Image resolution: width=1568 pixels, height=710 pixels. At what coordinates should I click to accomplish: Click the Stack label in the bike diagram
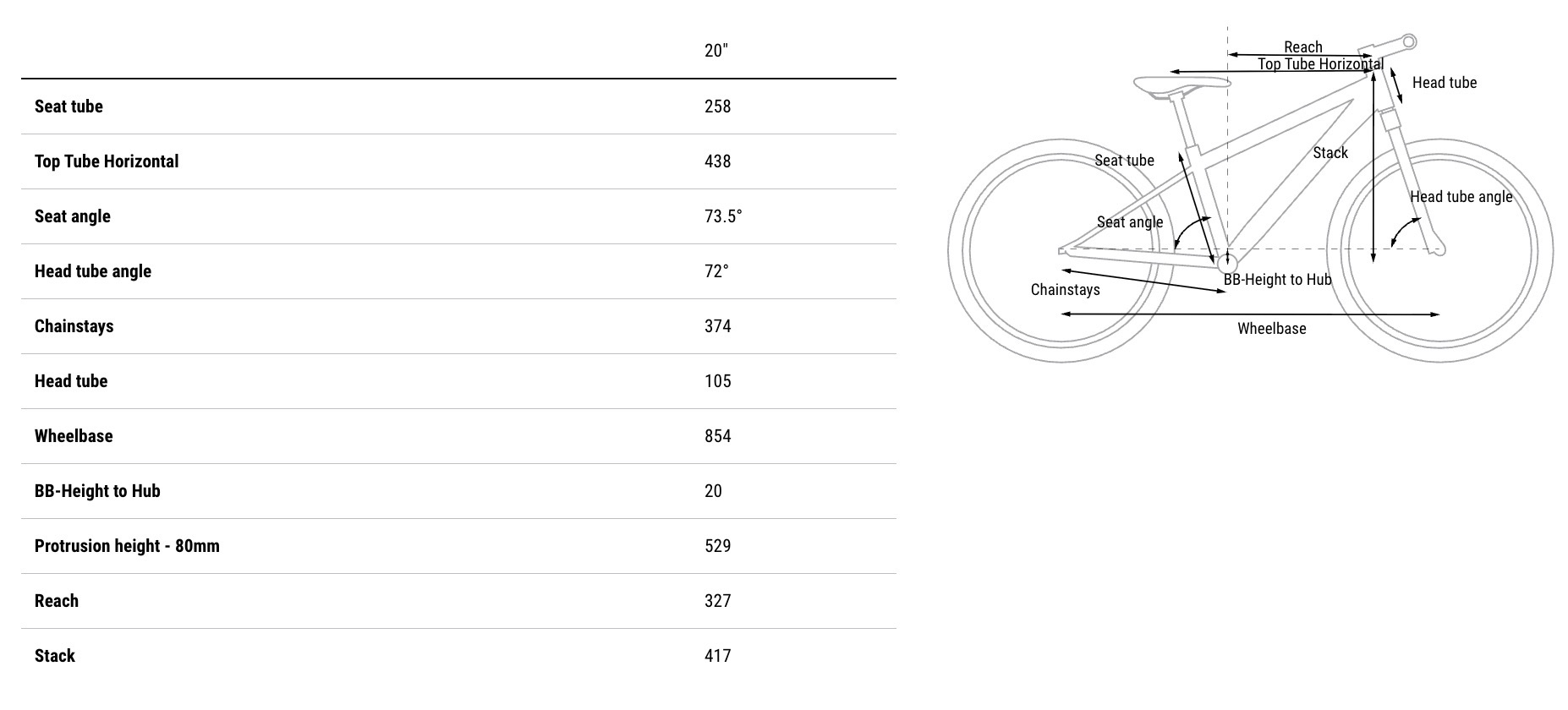(x=1330, y=153)
